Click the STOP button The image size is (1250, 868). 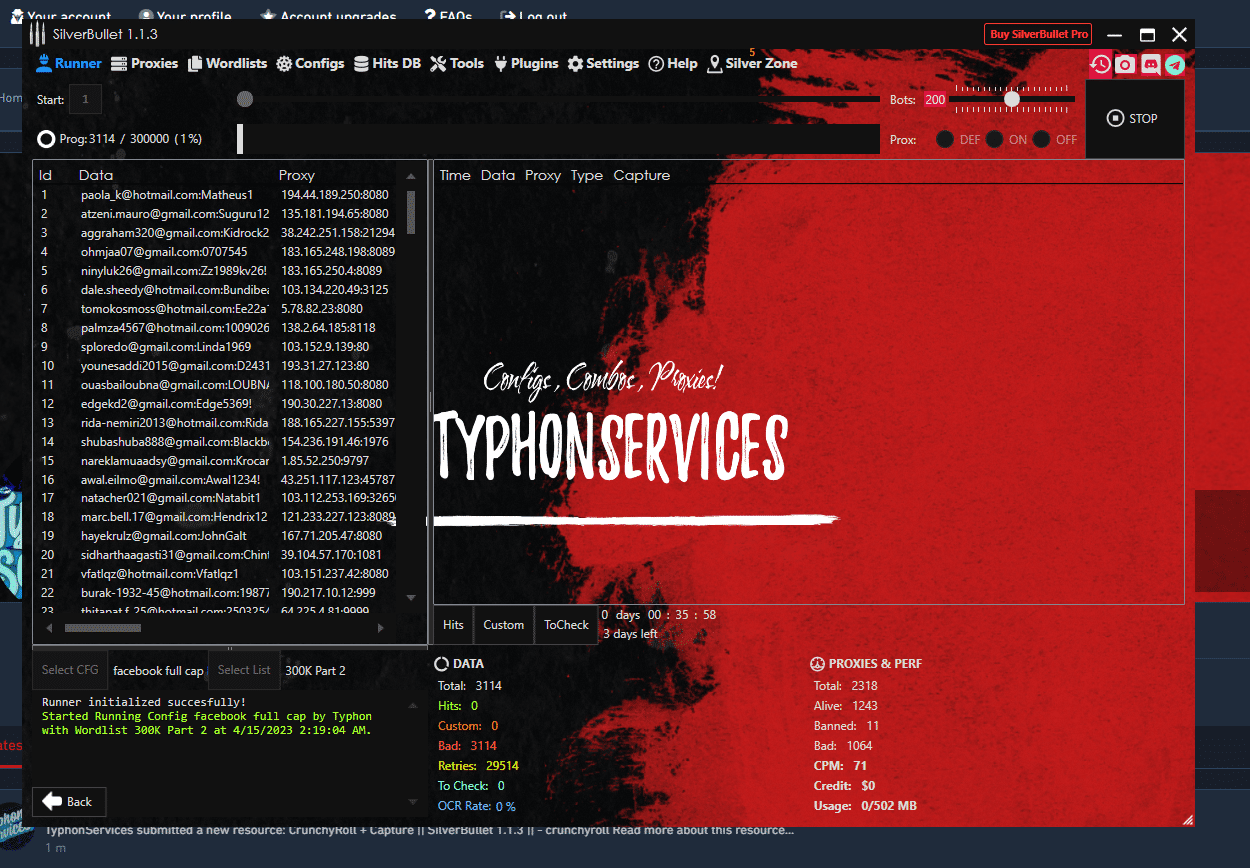click(x=1133, y=118)
